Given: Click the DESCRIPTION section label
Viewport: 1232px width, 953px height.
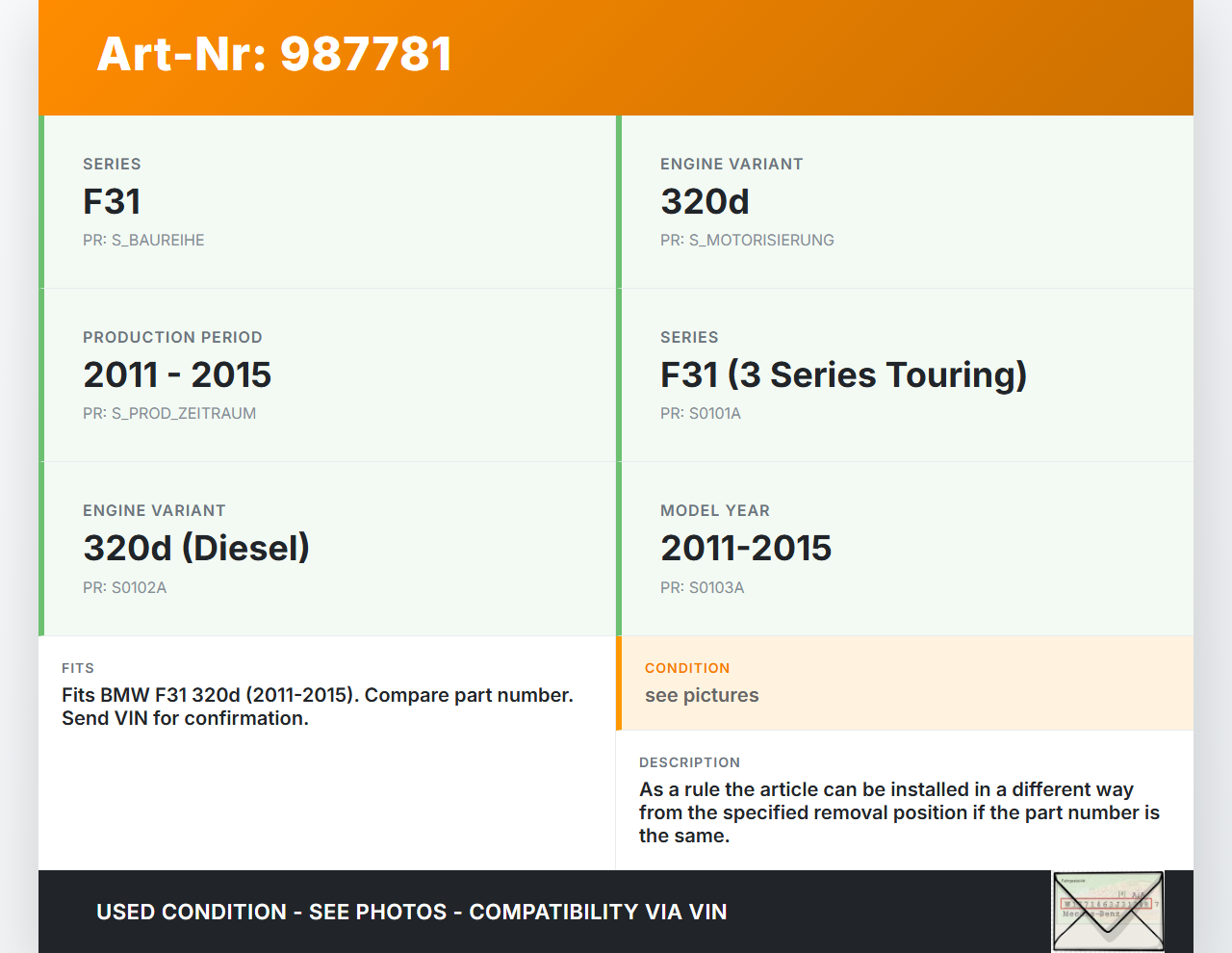Looking at the screenshot, I should (x=689, y=762).
